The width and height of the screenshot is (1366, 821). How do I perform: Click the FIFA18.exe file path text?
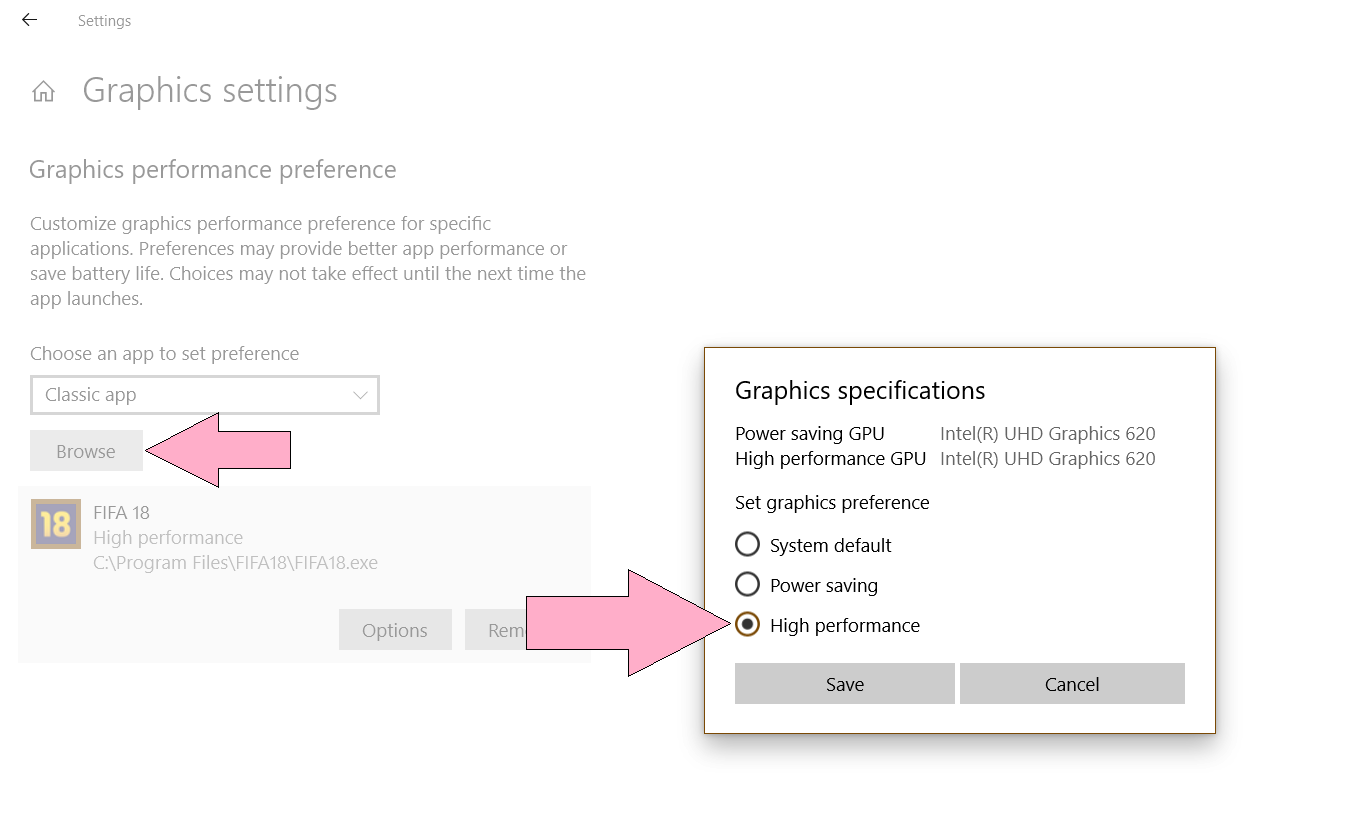pyautogui.click(x=235, y=562)
